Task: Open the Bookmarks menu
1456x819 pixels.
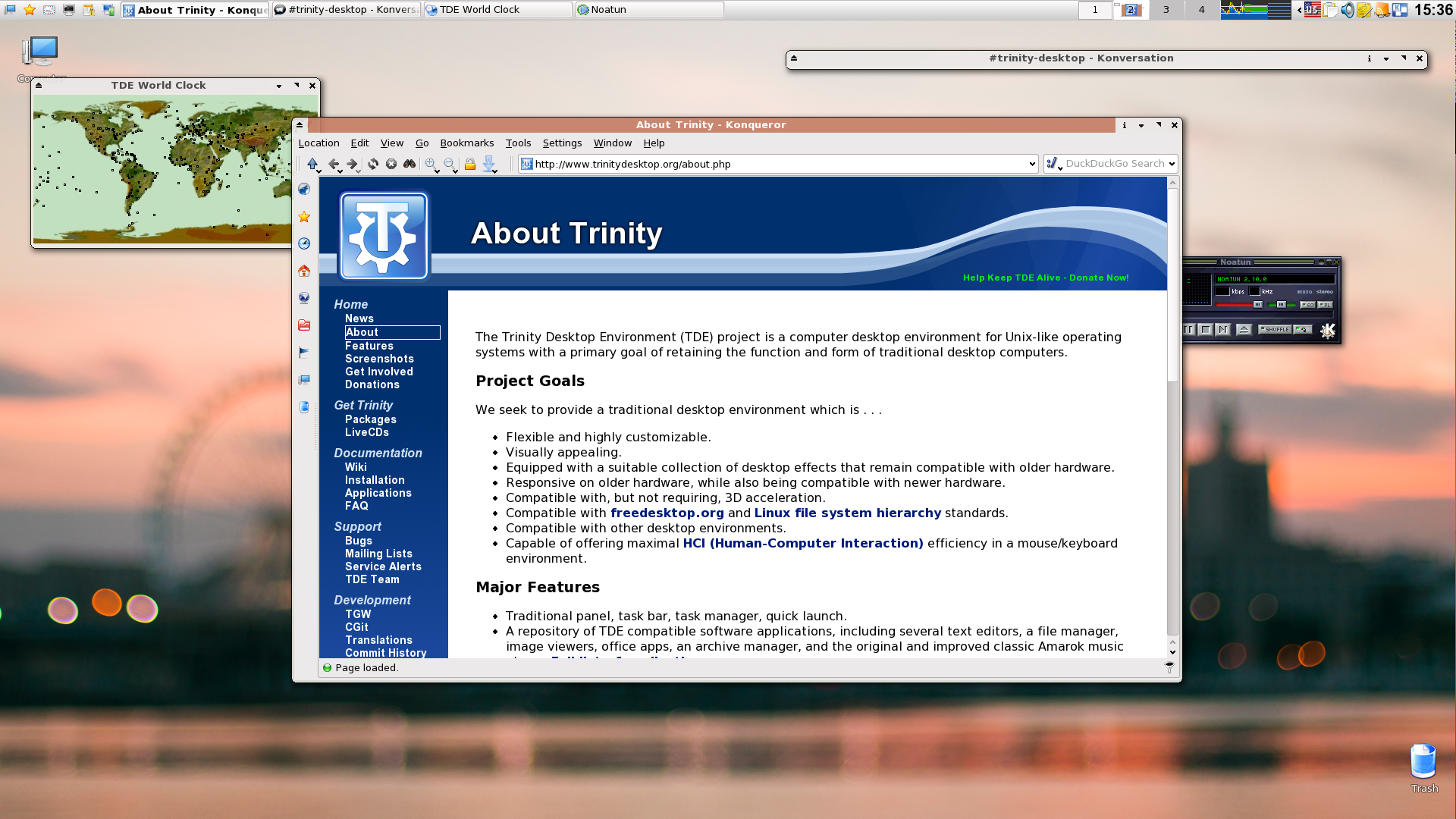Action: pos(466,143)
